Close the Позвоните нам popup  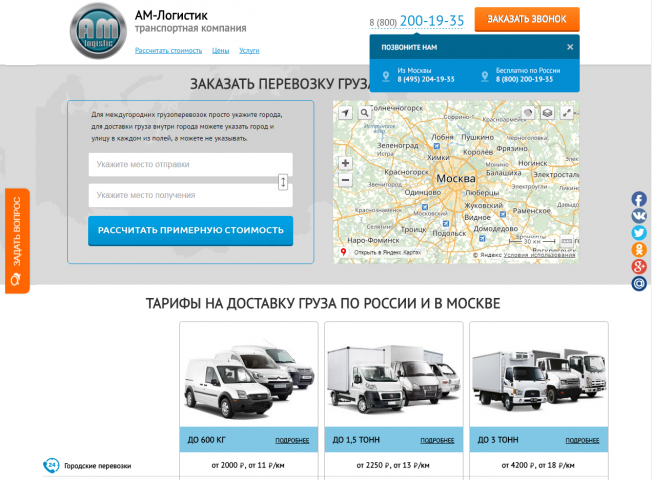coord(570,47)
